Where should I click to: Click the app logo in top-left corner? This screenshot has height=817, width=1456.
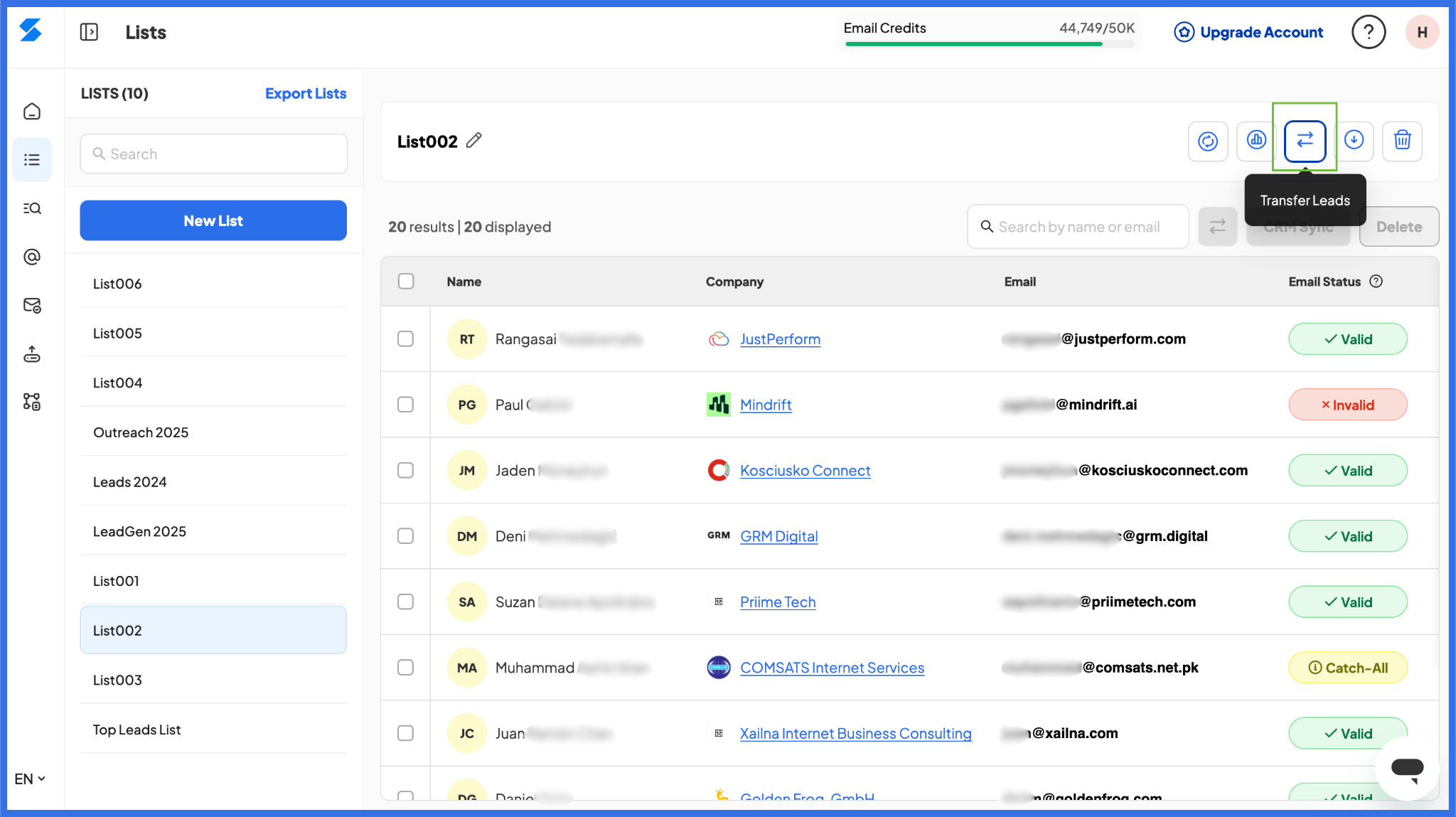31,31
